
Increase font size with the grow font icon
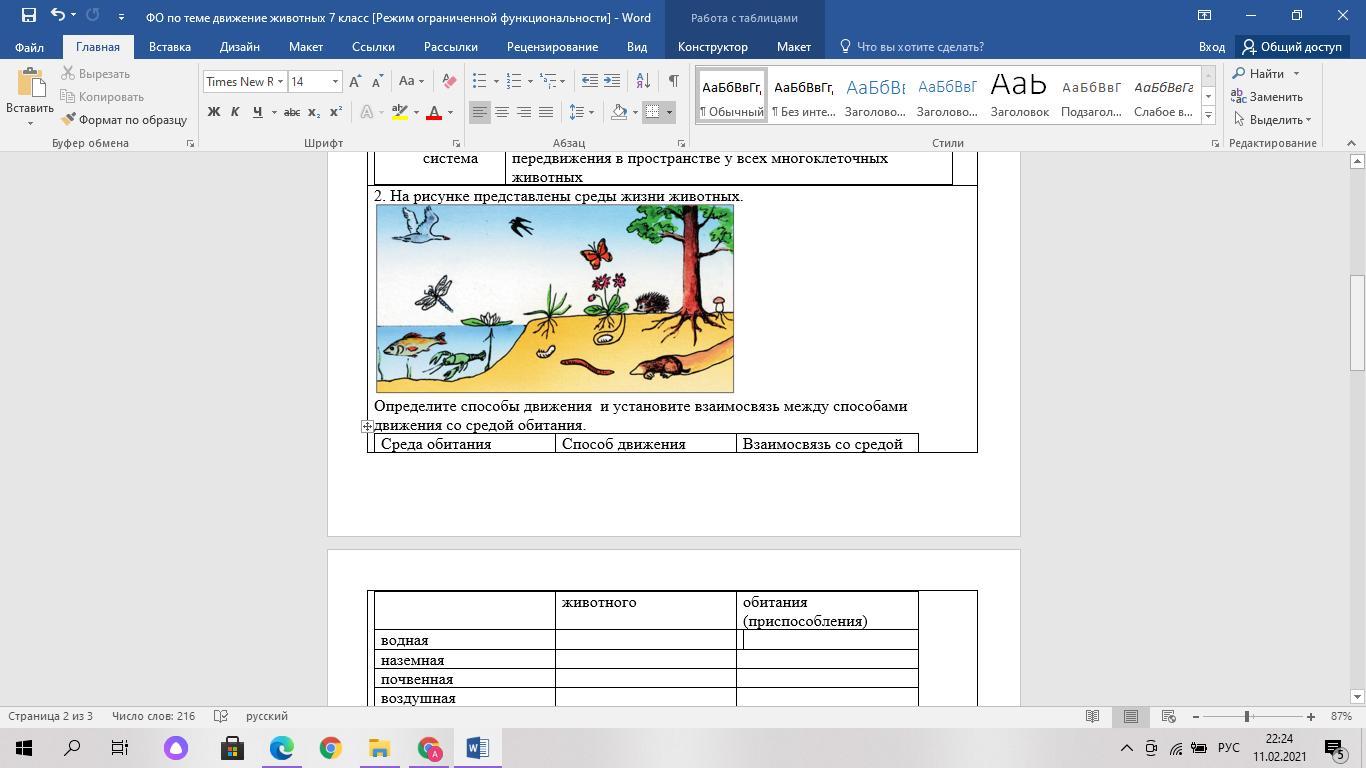(x=355, y=82)
